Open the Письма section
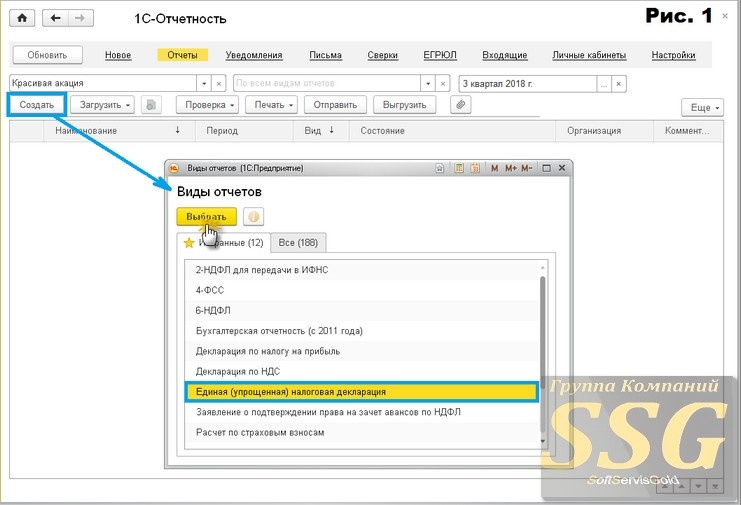 (x=326, y=55)
